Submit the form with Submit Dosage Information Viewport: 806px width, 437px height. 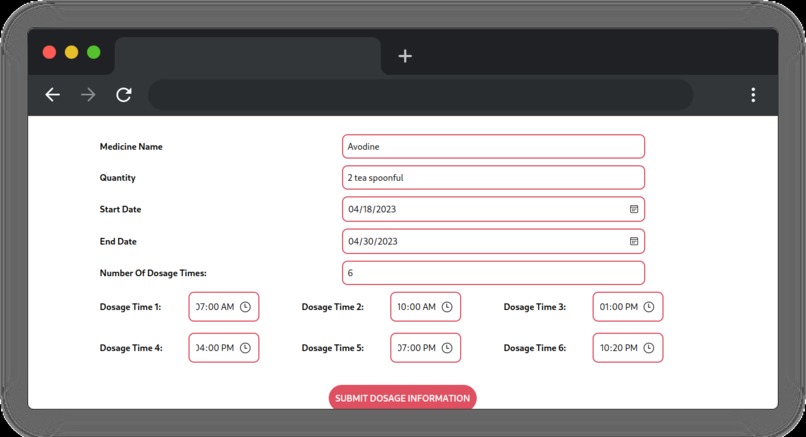point(402,398)
